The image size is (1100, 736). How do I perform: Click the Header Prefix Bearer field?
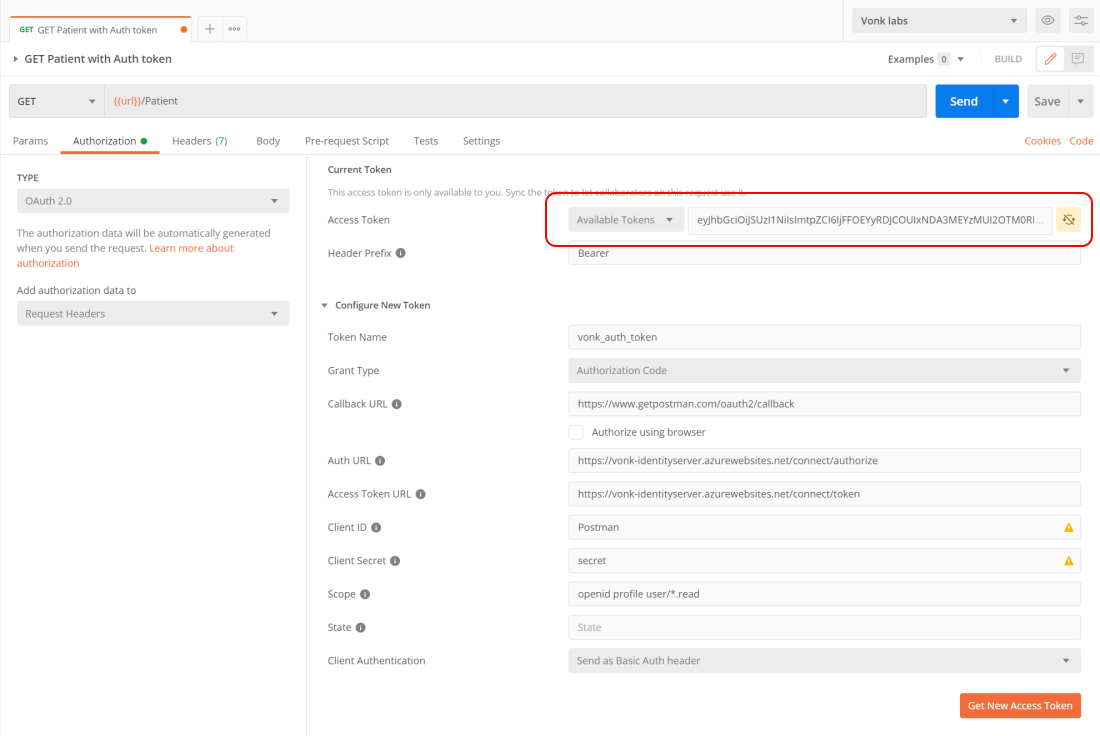(824, 253)
